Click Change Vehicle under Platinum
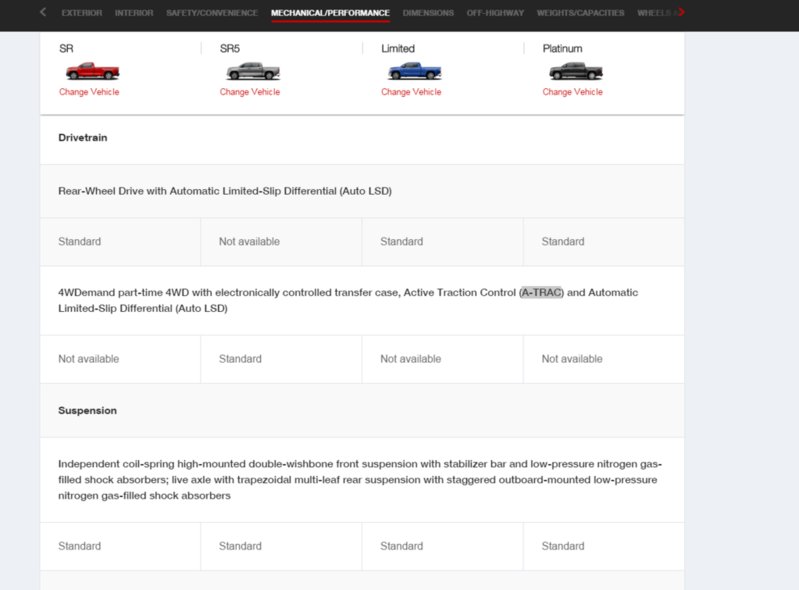The width and height of the screenshot is (799, 590). pyautogui.click(x=572, y=92)
